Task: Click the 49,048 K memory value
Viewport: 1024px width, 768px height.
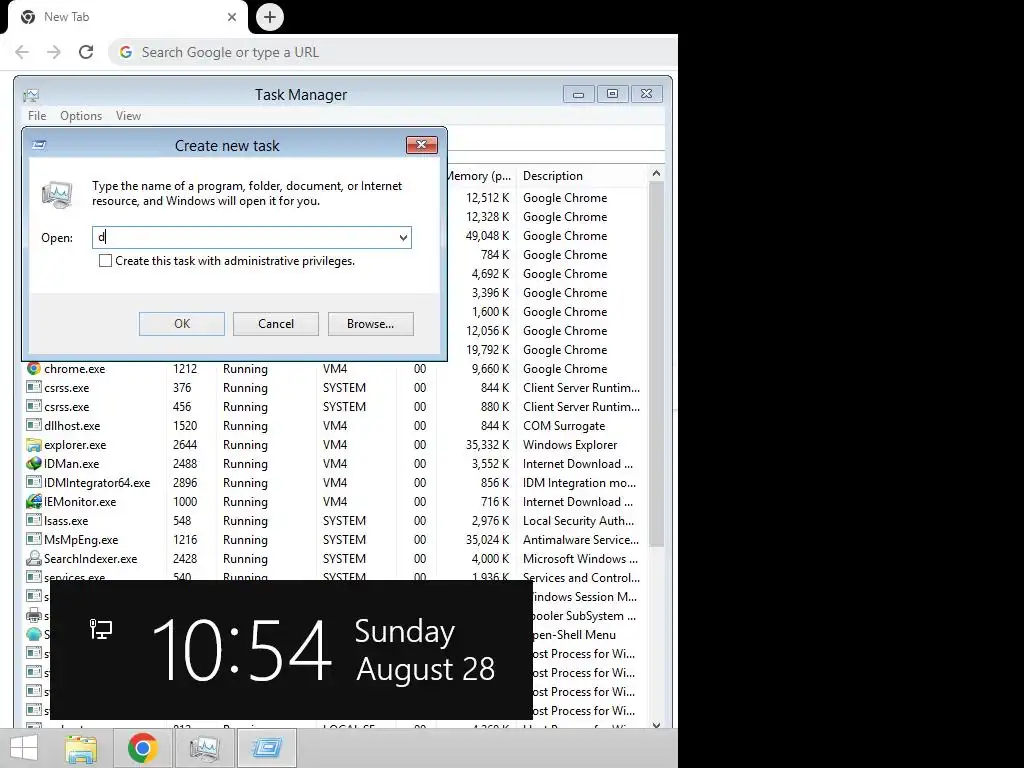Action: (487, 236)
